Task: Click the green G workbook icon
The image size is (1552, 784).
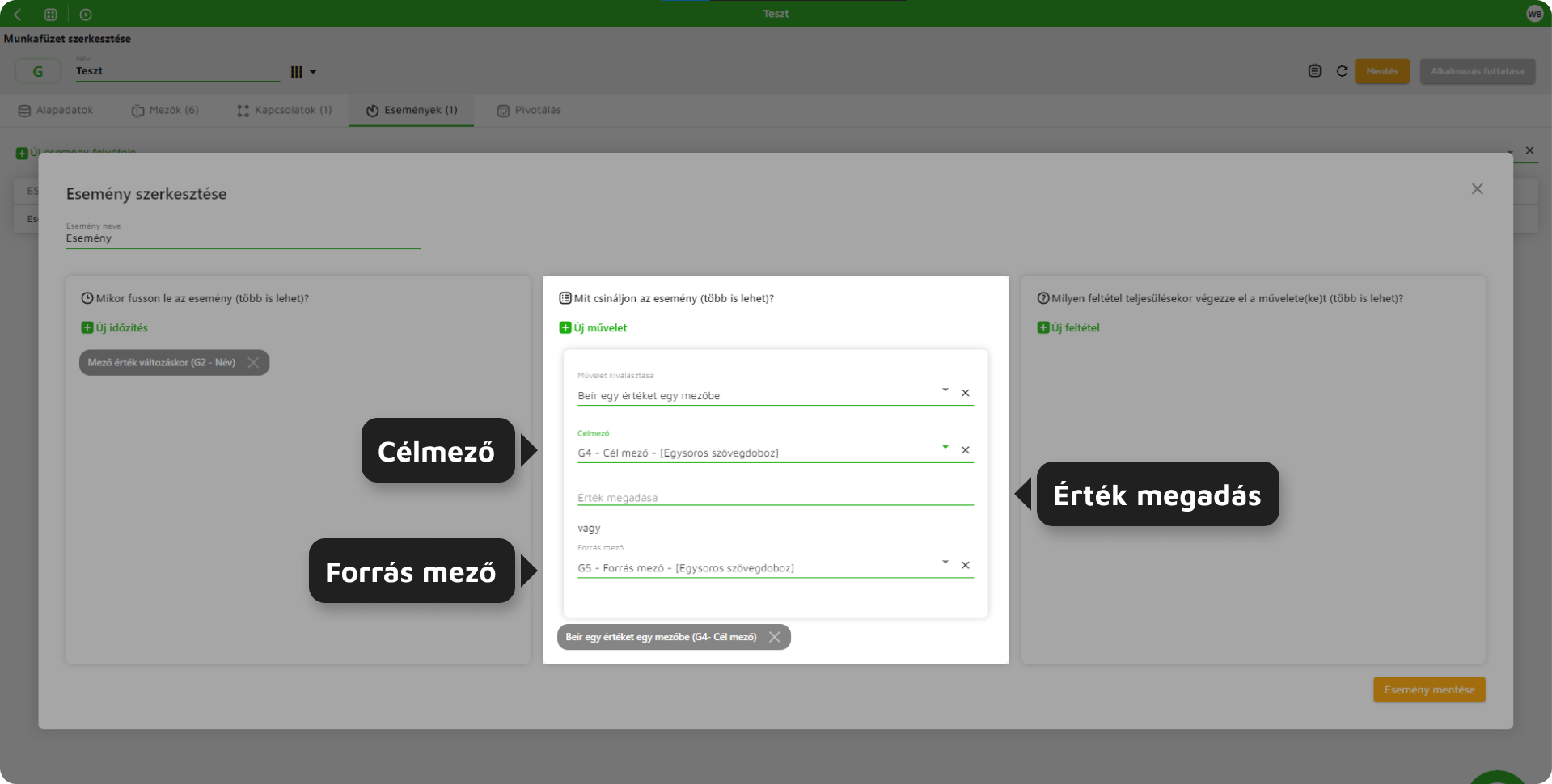Action: pos(37,71)
